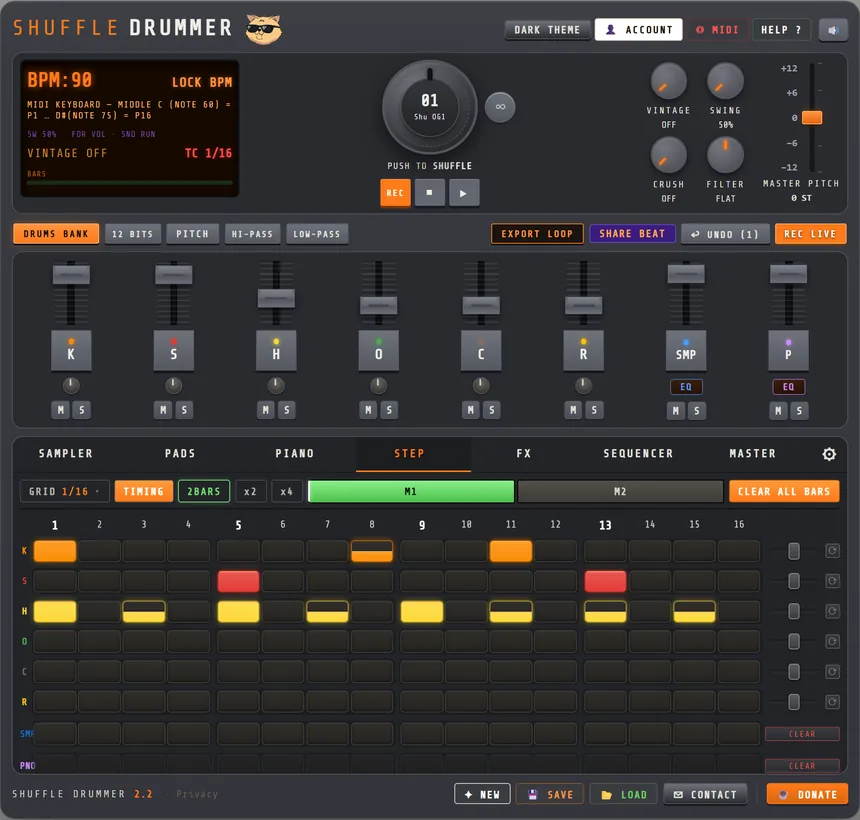Click the Load button
The image size is (860, 820).
coord(624,794)
